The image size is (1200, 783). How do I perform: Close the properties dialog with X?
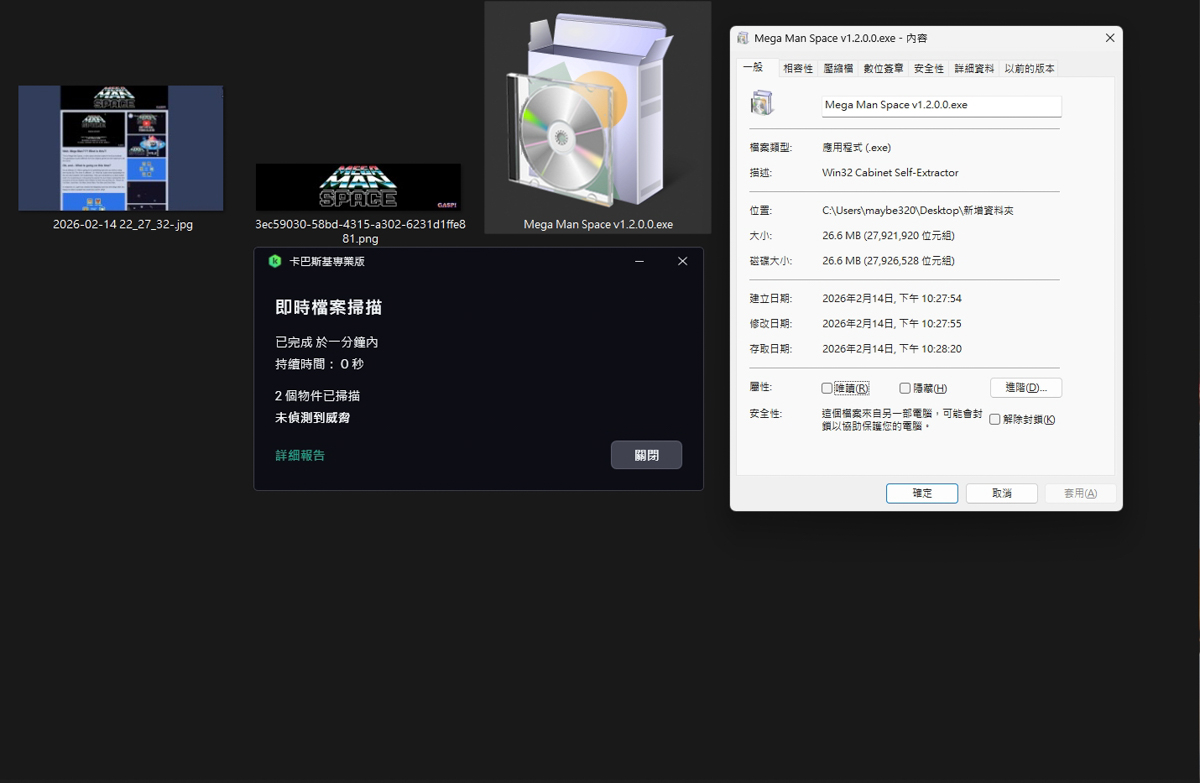click(x=1109, y=38)
